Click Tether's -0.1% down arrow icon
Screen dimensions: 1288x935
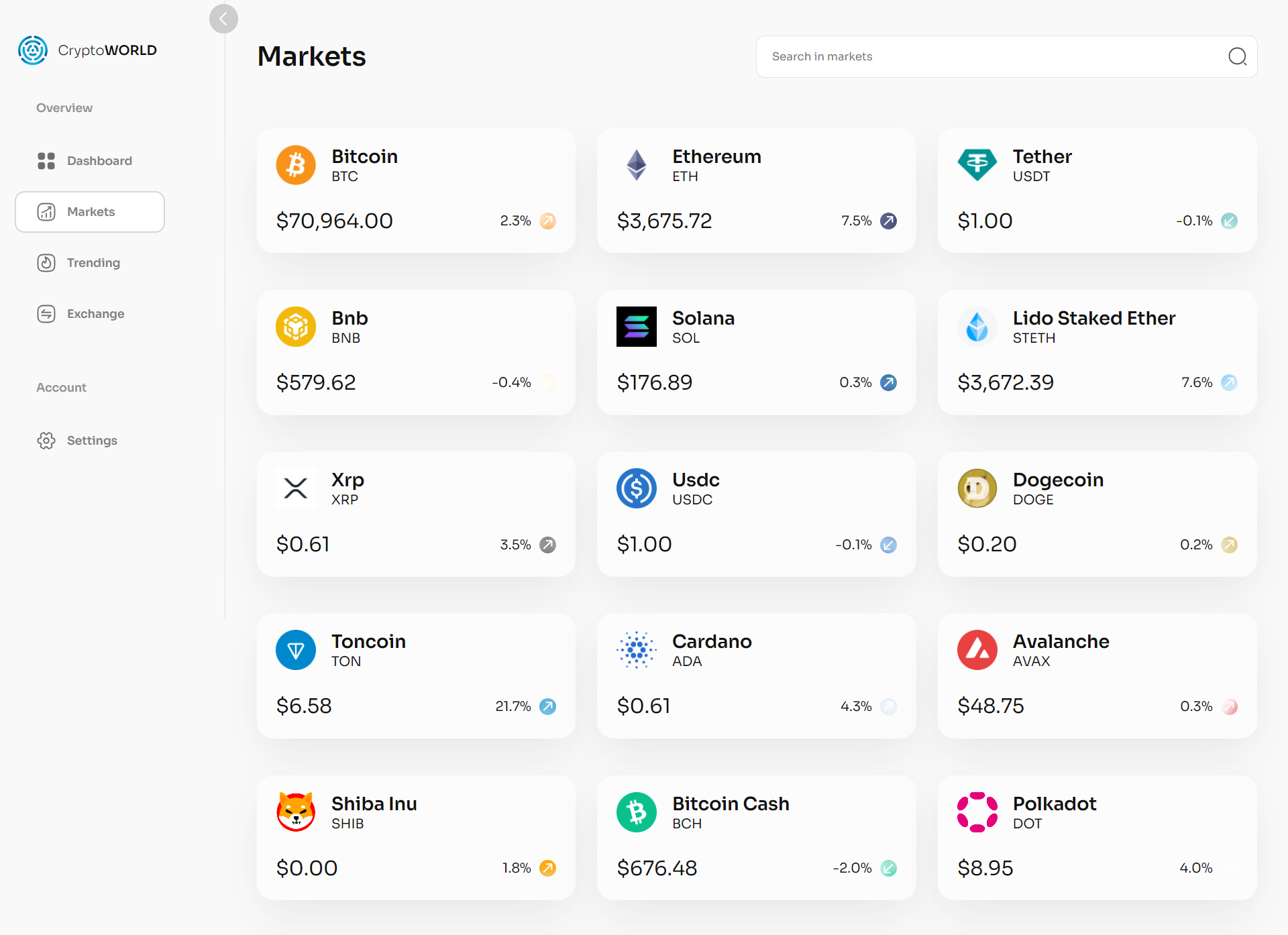pos(1230,221)
